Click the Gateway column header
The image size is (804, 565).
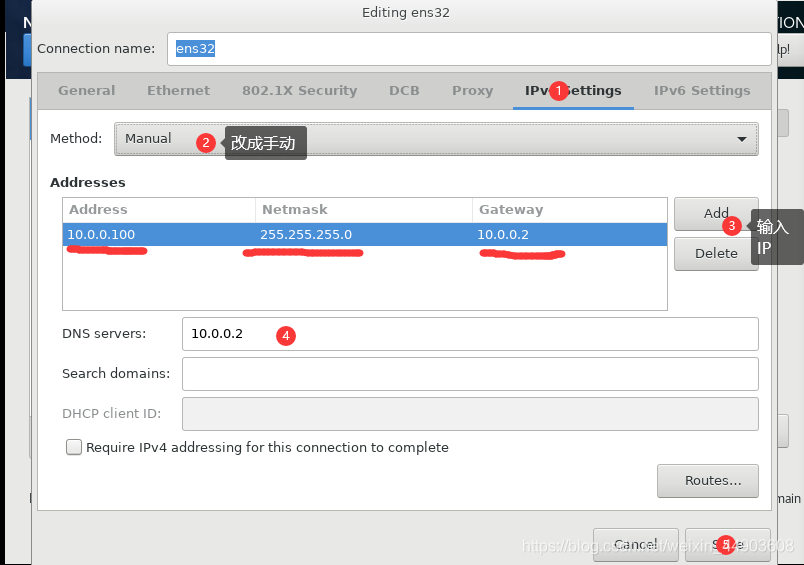pos(569,210)
